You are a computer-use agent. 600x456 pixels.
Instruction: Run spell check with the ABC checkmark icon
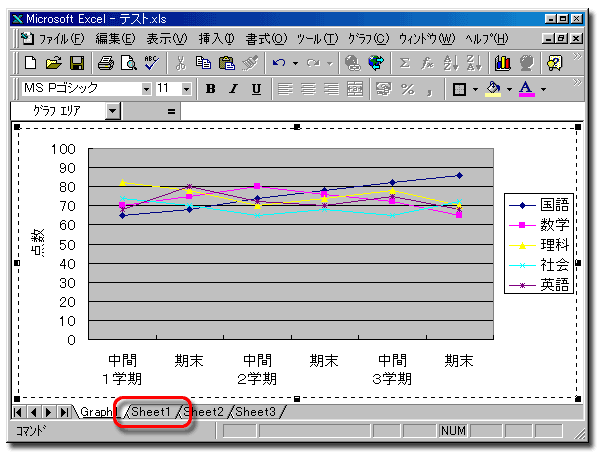pos(152,63)
